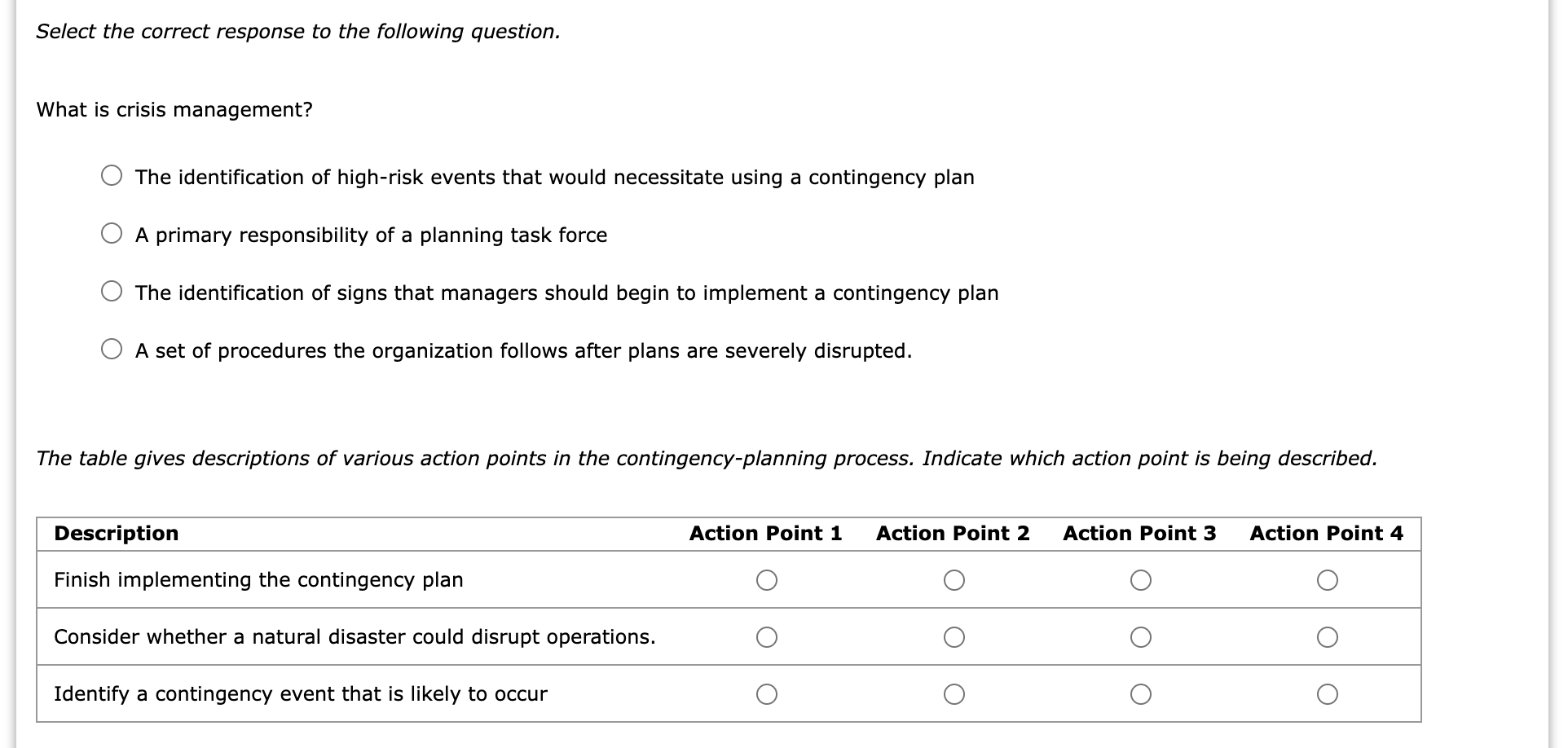Click the 'What is crisis management?' question text
Viewport: 1568px width, 748px height.
click(x=175, y=109)
